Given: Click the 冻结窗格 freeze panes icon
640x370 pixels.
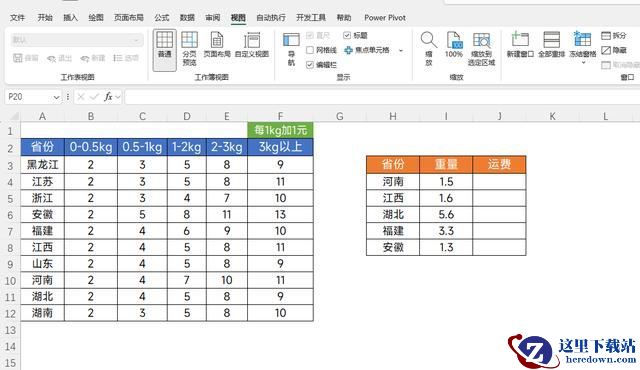Looking at the screenshot, I should click(582, 41).
